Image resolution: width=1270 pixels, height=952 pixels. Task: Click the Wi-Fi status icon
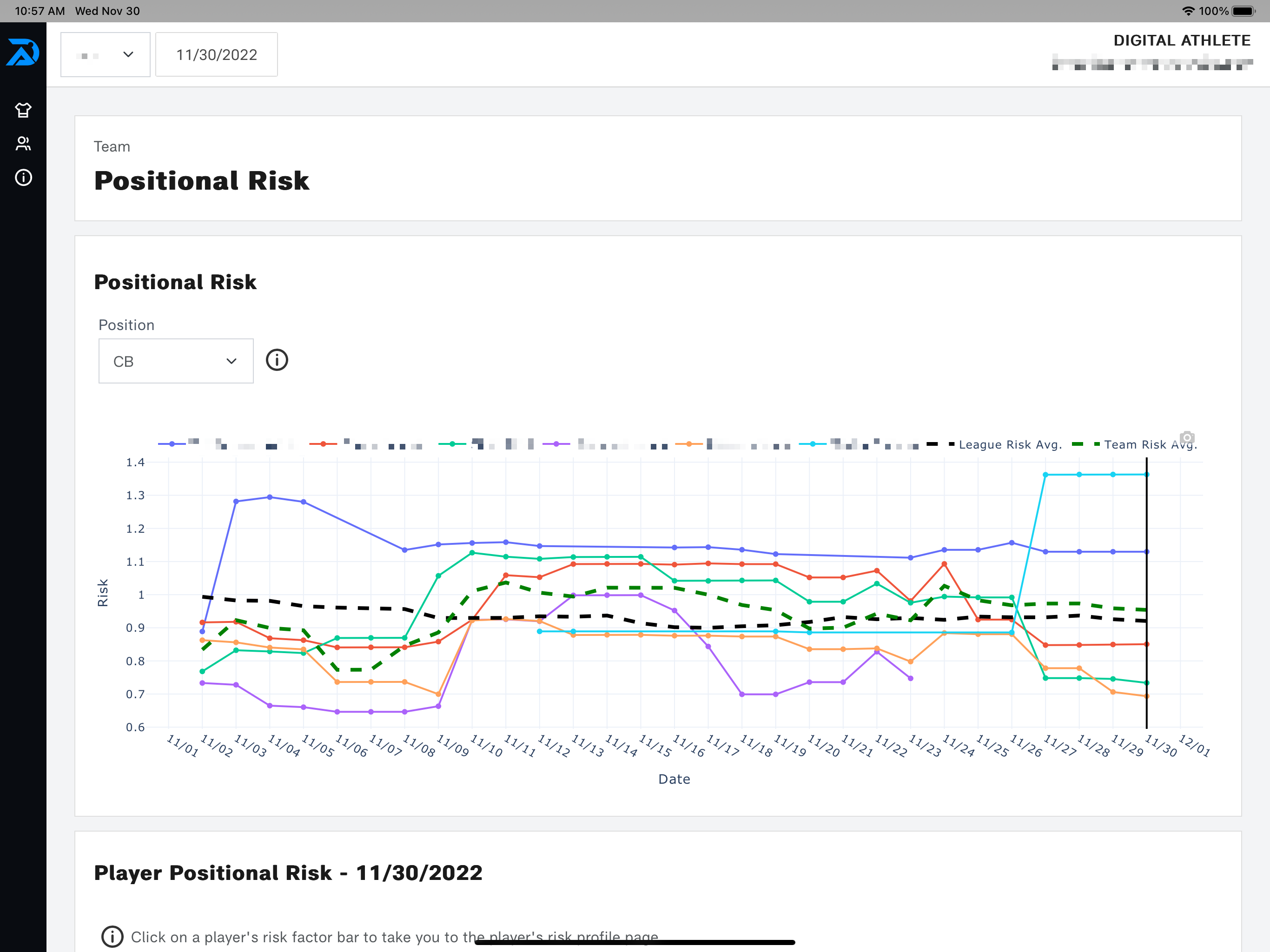[x=1189, y=11]
